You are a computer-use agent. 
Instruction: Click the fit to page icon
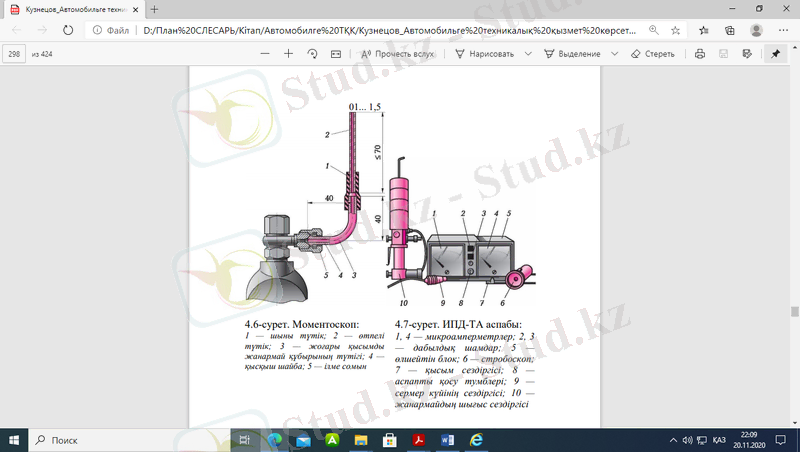tap(335, 54)
